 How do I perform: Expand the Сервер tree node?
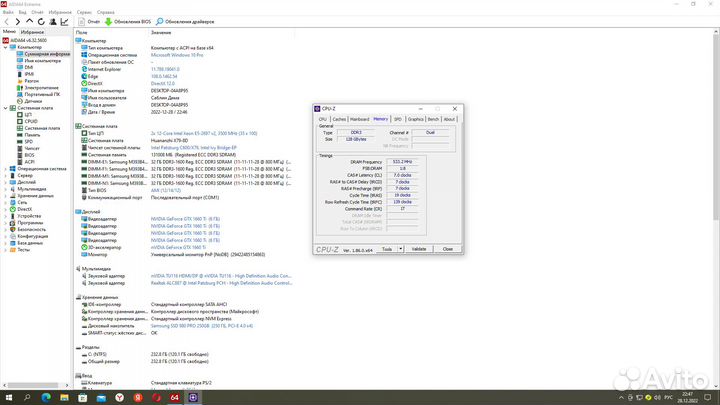click(6, 175)
